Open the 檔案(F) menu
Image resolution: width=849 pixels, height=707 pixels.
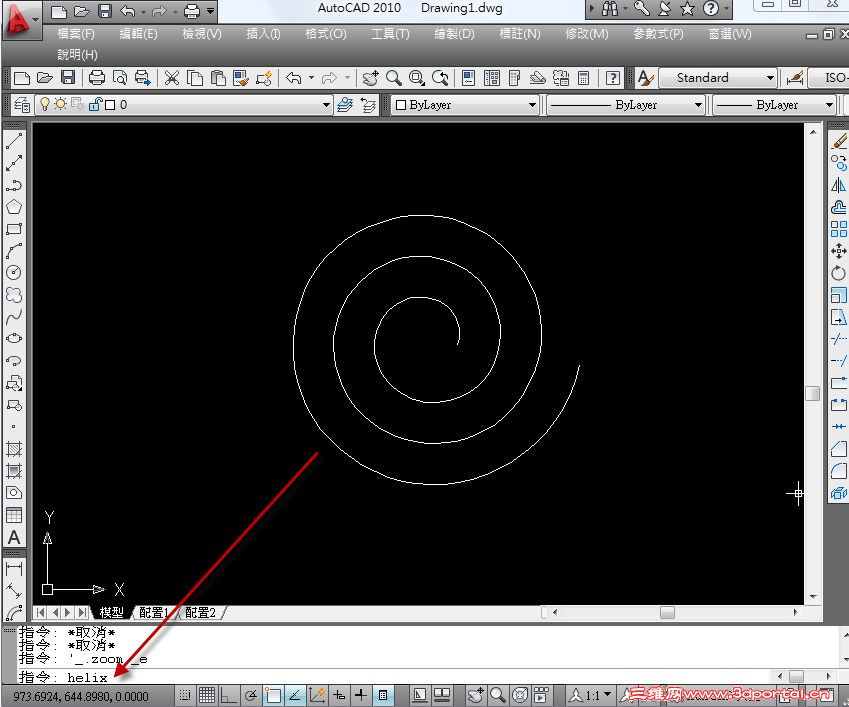[76, 34]
